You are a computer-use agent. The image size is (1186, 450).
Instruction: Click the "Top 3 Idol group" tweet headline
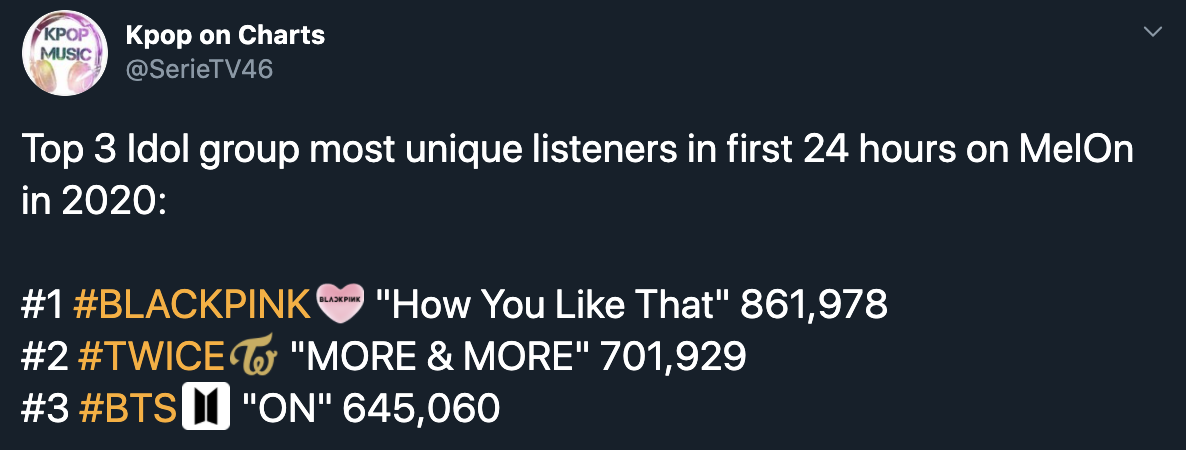pos(160,150)
